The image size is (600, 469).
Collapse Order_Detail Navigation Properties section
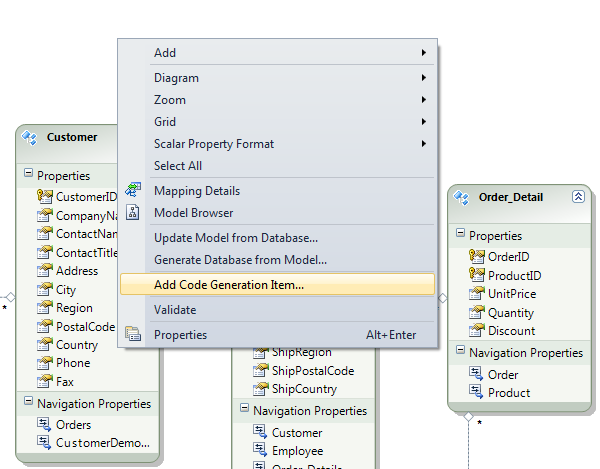pos(460,350)
